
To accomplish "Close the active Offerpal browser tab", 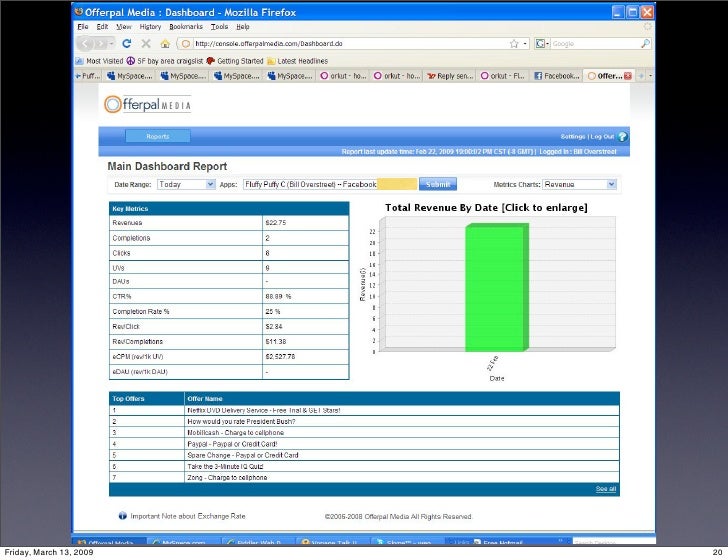I will point(626,75).
